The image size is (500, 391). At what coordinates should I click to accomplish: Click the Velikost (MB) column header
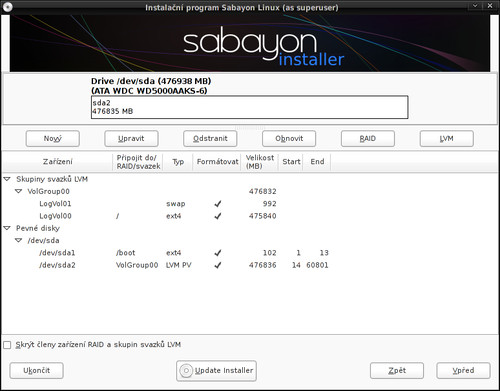tap(260, 162)
